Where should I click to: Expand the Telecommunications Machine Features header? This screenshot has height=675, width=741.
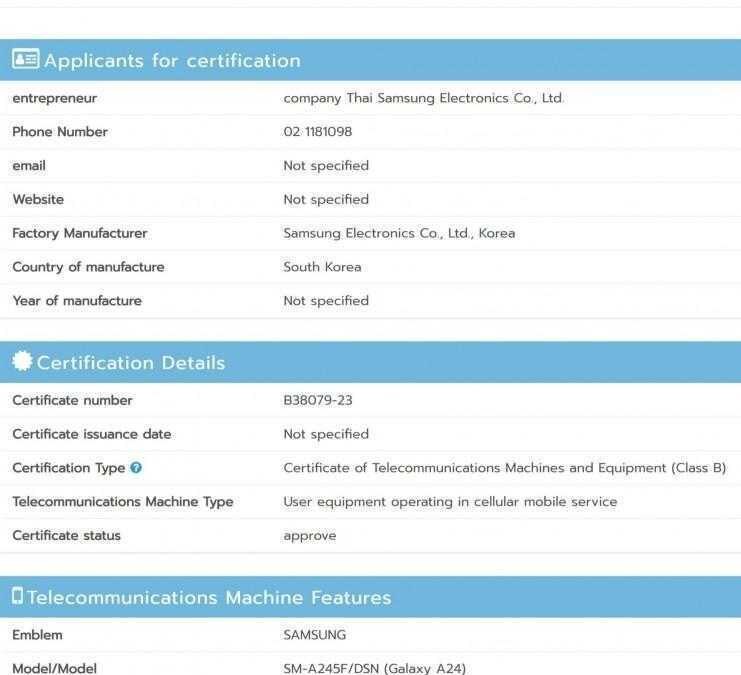click(x=209, y=598)
